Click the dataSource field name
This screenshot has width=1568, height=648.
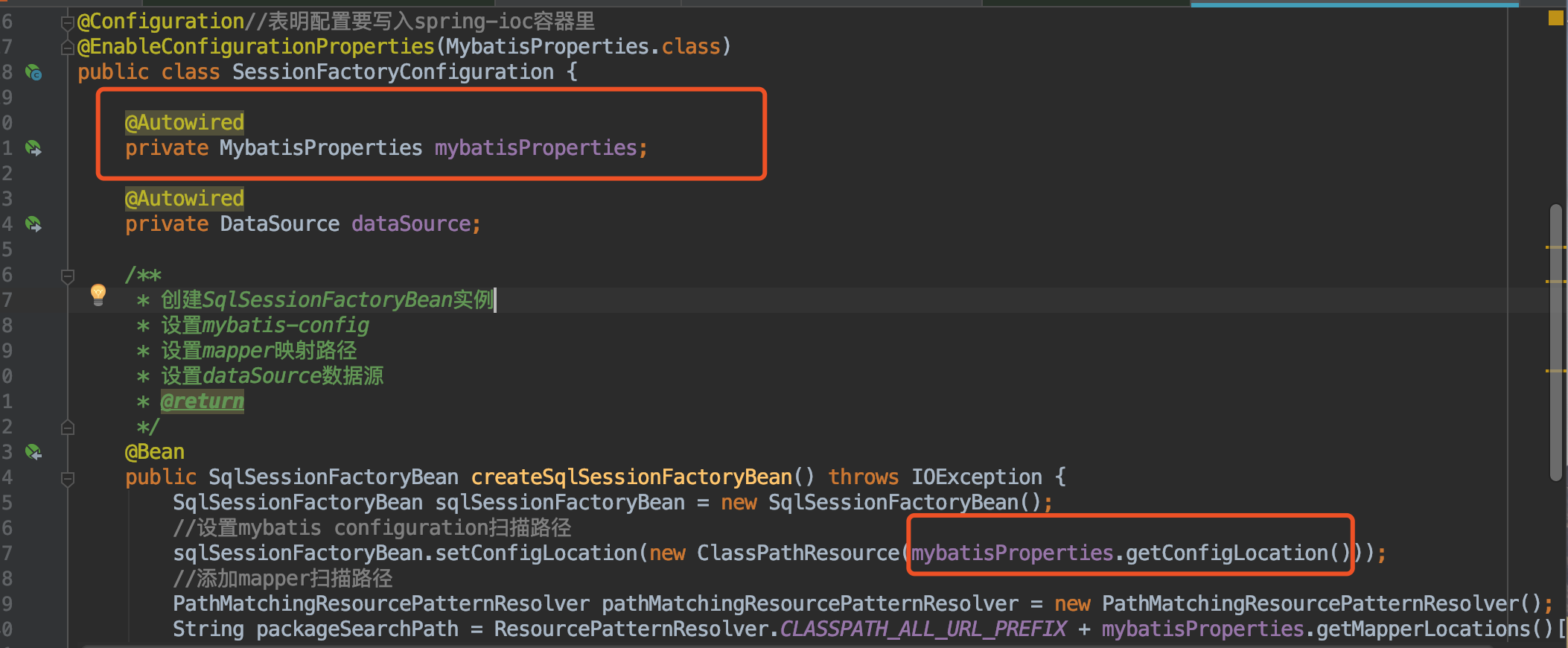411,224
